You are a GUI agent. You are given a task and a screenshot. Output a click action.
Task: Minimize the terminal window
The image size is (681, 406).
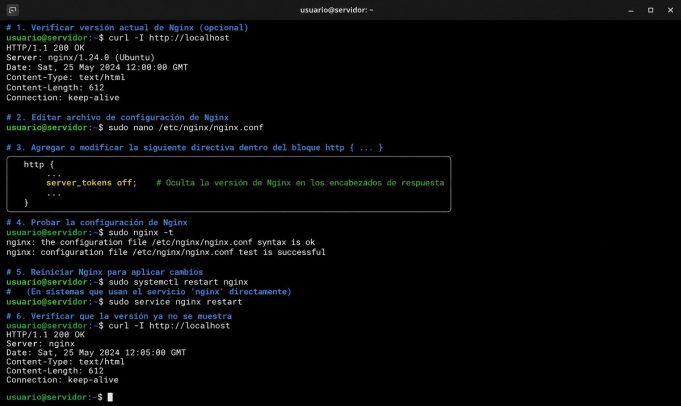[631, 10]
